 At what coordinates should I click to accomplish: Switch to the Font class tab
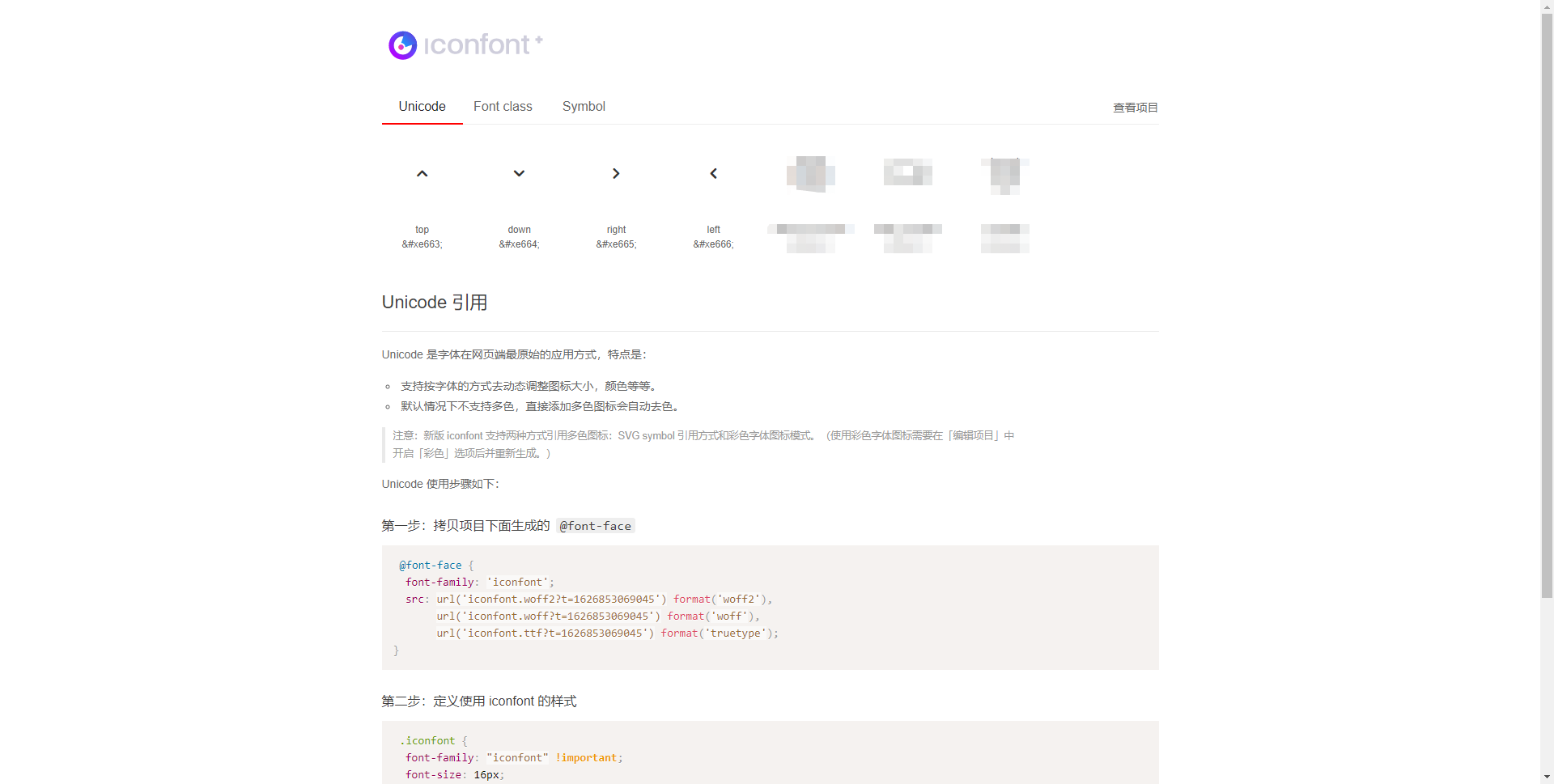click(x=503, y=107)
